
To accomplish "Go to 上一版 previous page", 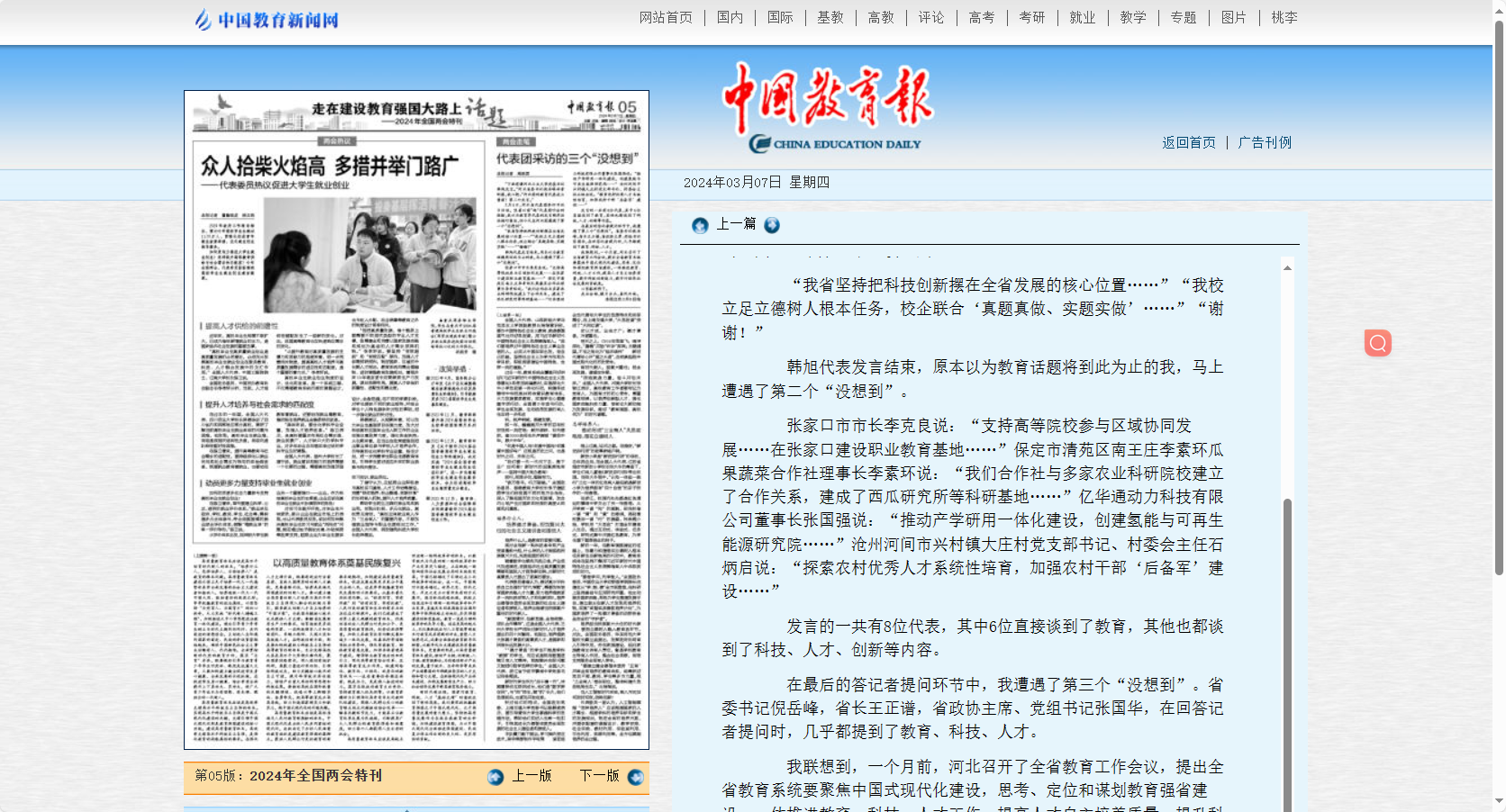I will coord(531,776).
